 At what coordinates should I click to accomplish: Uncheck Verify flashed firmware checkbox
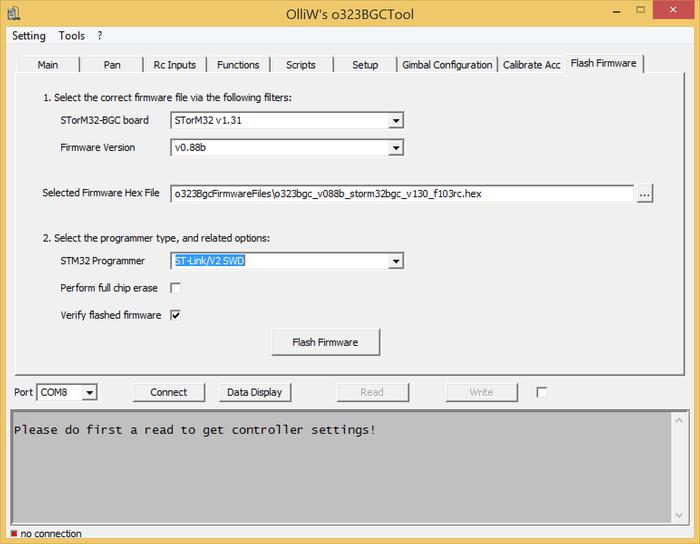point(175,315)
